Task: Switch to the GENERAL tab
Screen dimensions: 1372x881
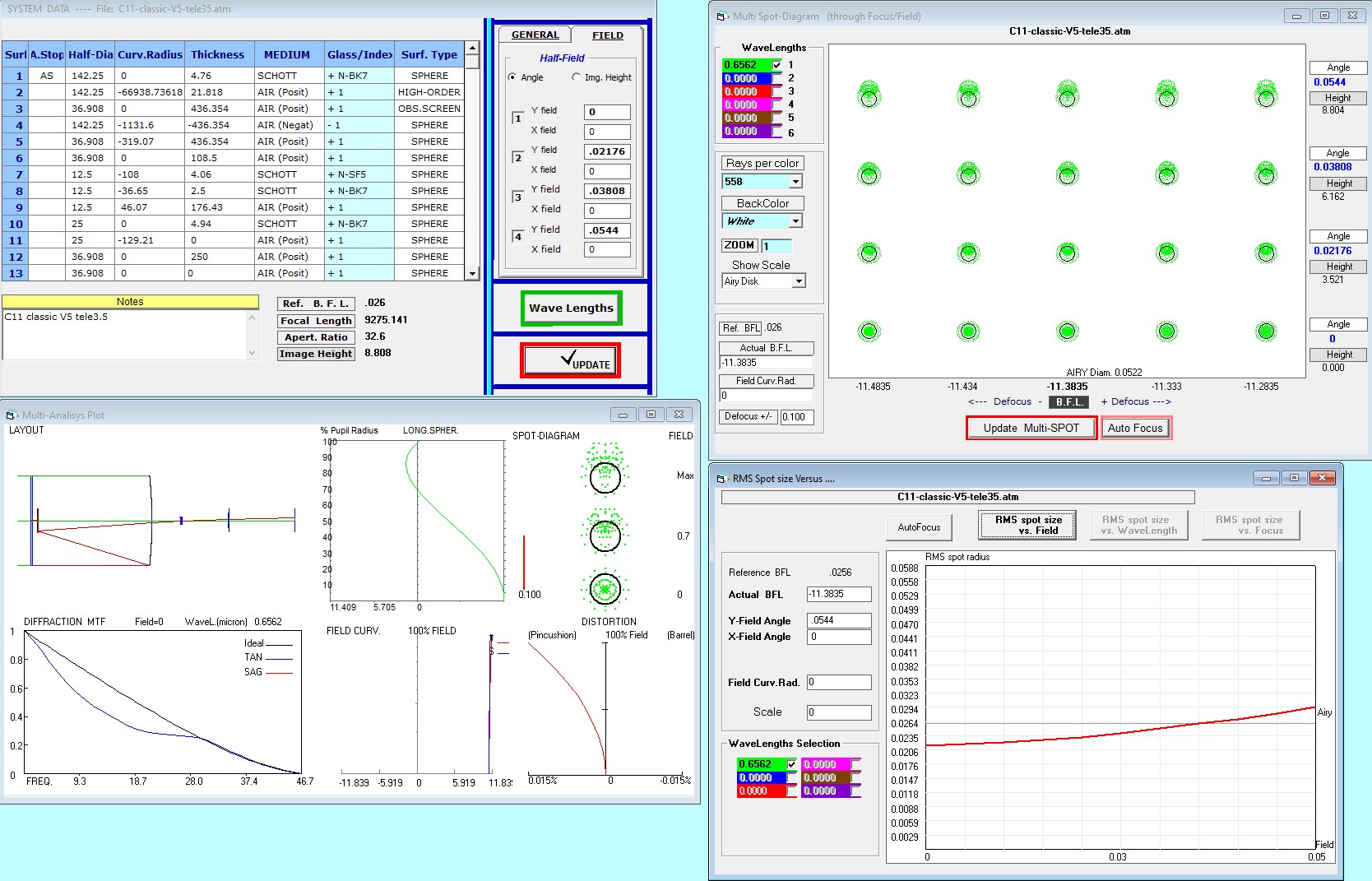Action: pos(535,35)
